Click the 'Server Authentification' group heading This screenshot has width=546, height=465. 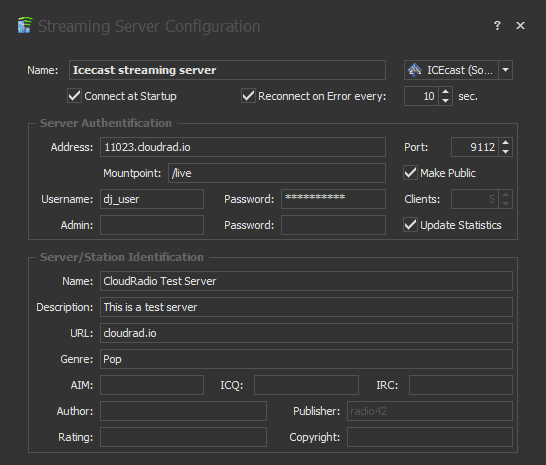pyautogui.click(x=106, y=123)
